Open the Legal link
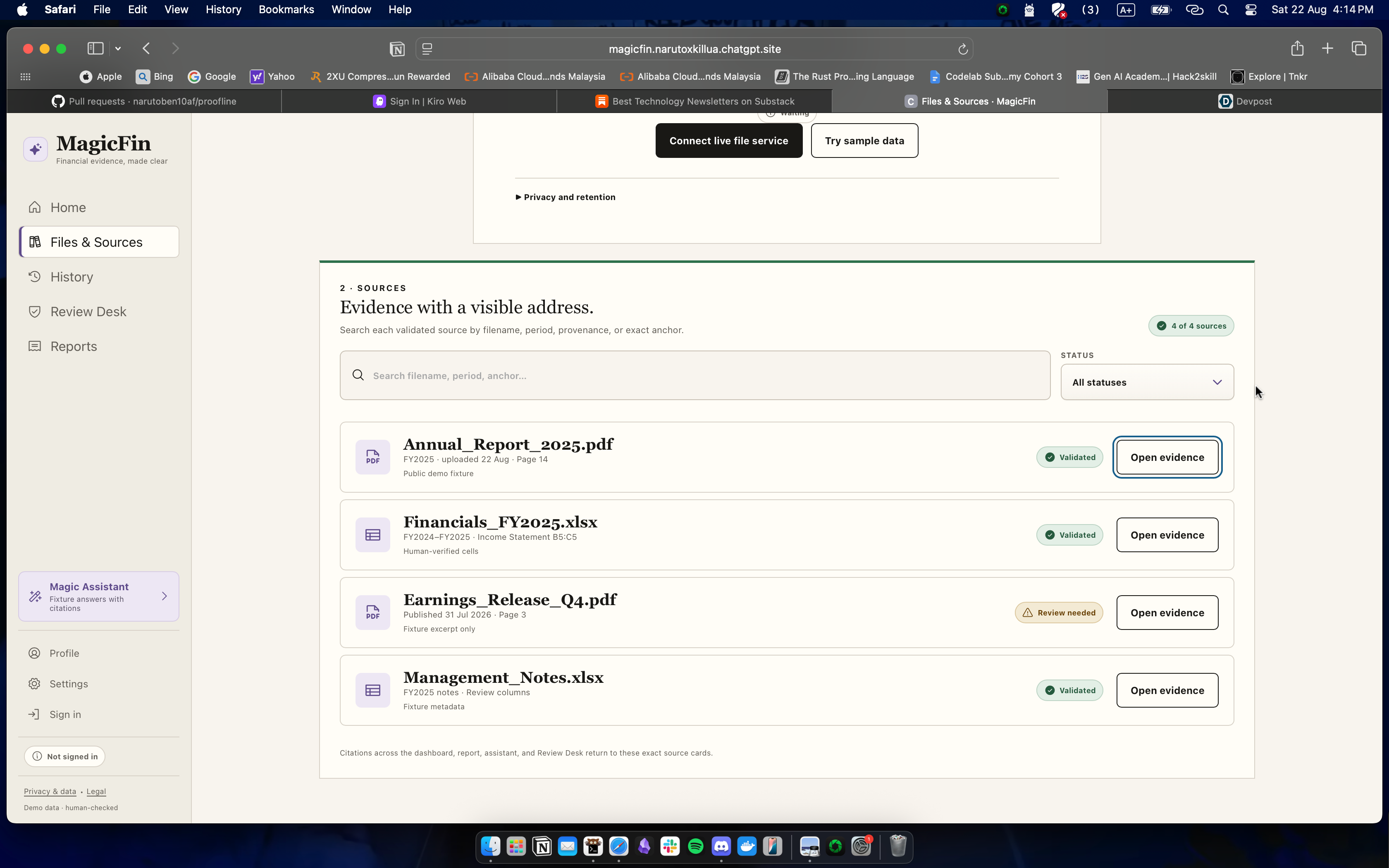1389x868 pixels. coord(96,791)
